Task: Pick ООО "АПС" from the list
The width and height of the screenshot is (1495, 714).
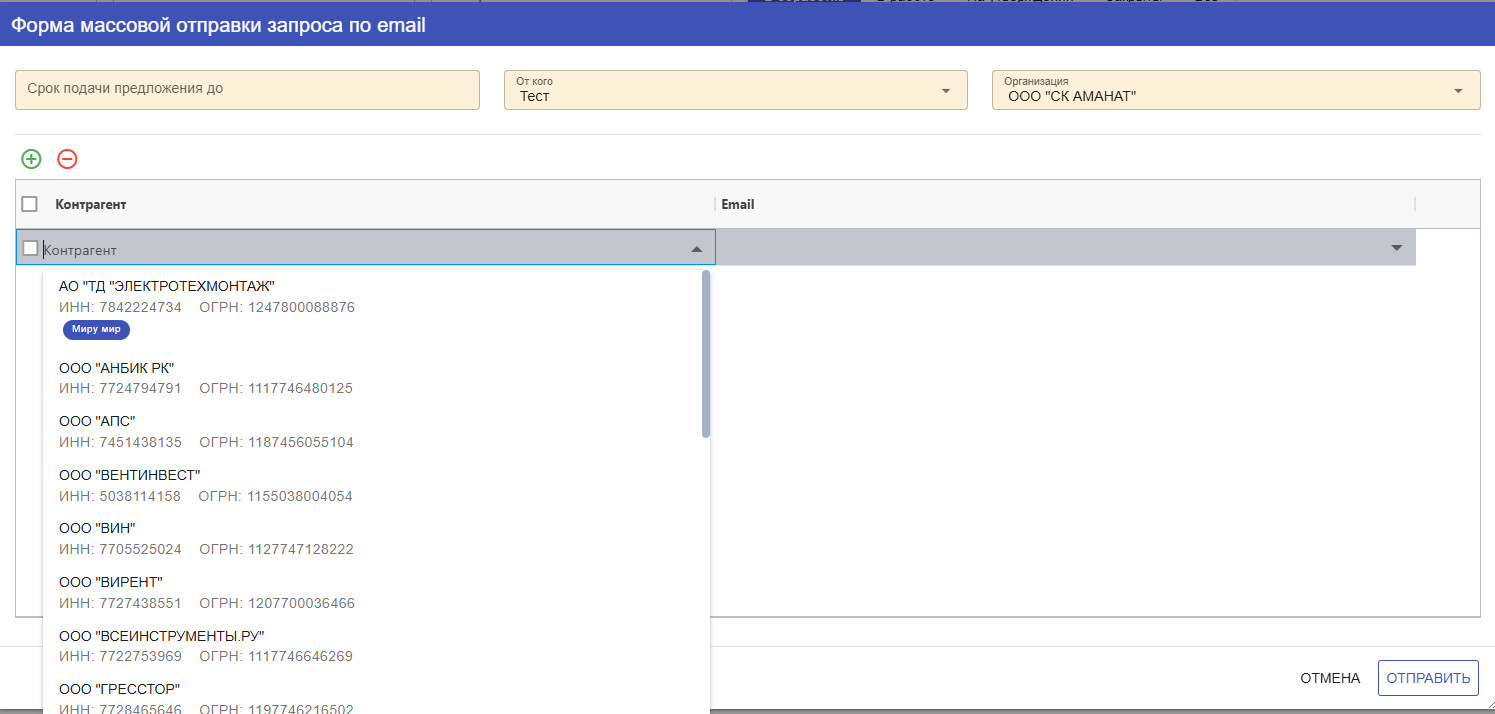Action: (97, 422)
